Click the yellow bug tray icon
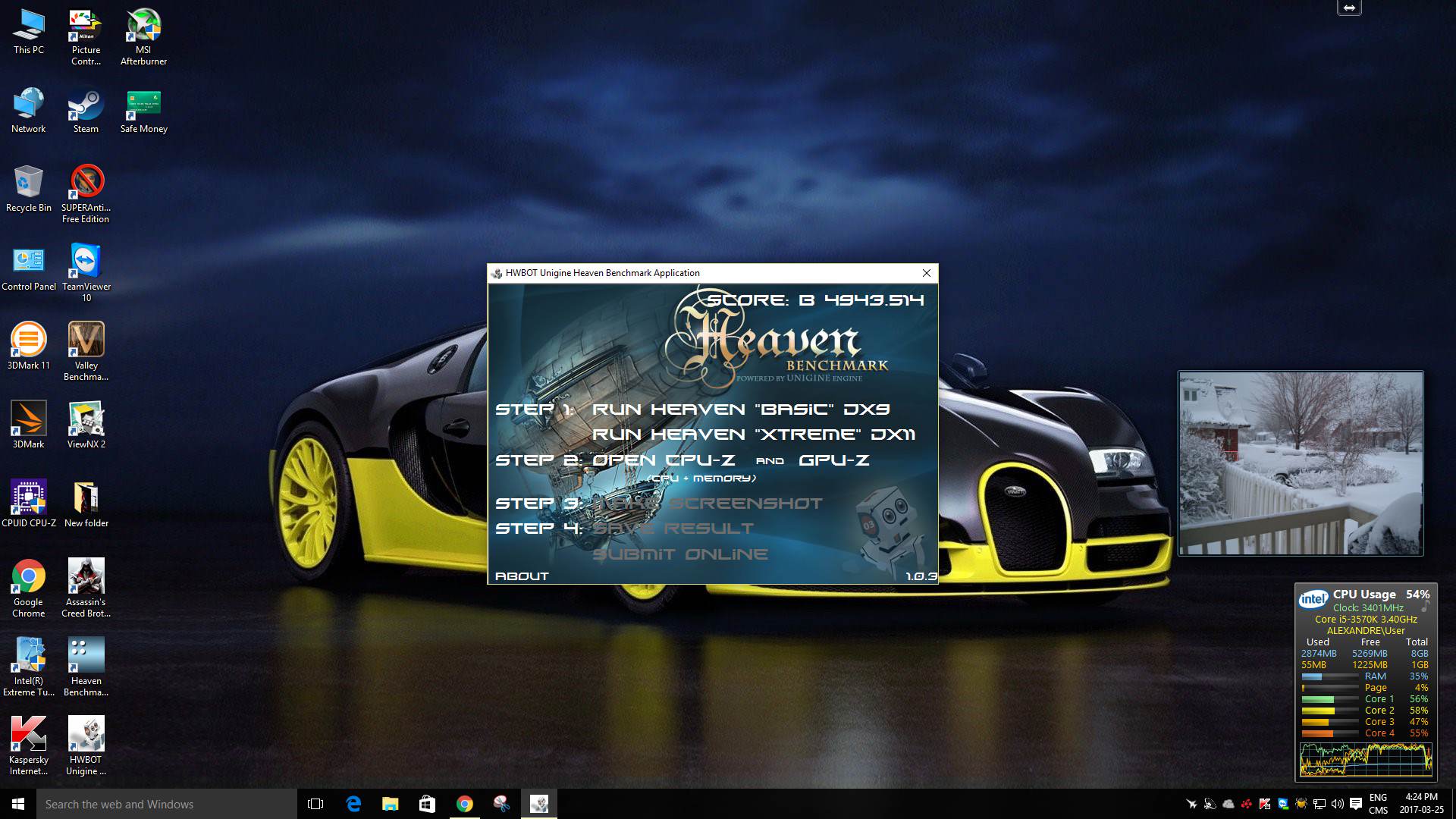1456x819 pixels. tap(1301, 804)
